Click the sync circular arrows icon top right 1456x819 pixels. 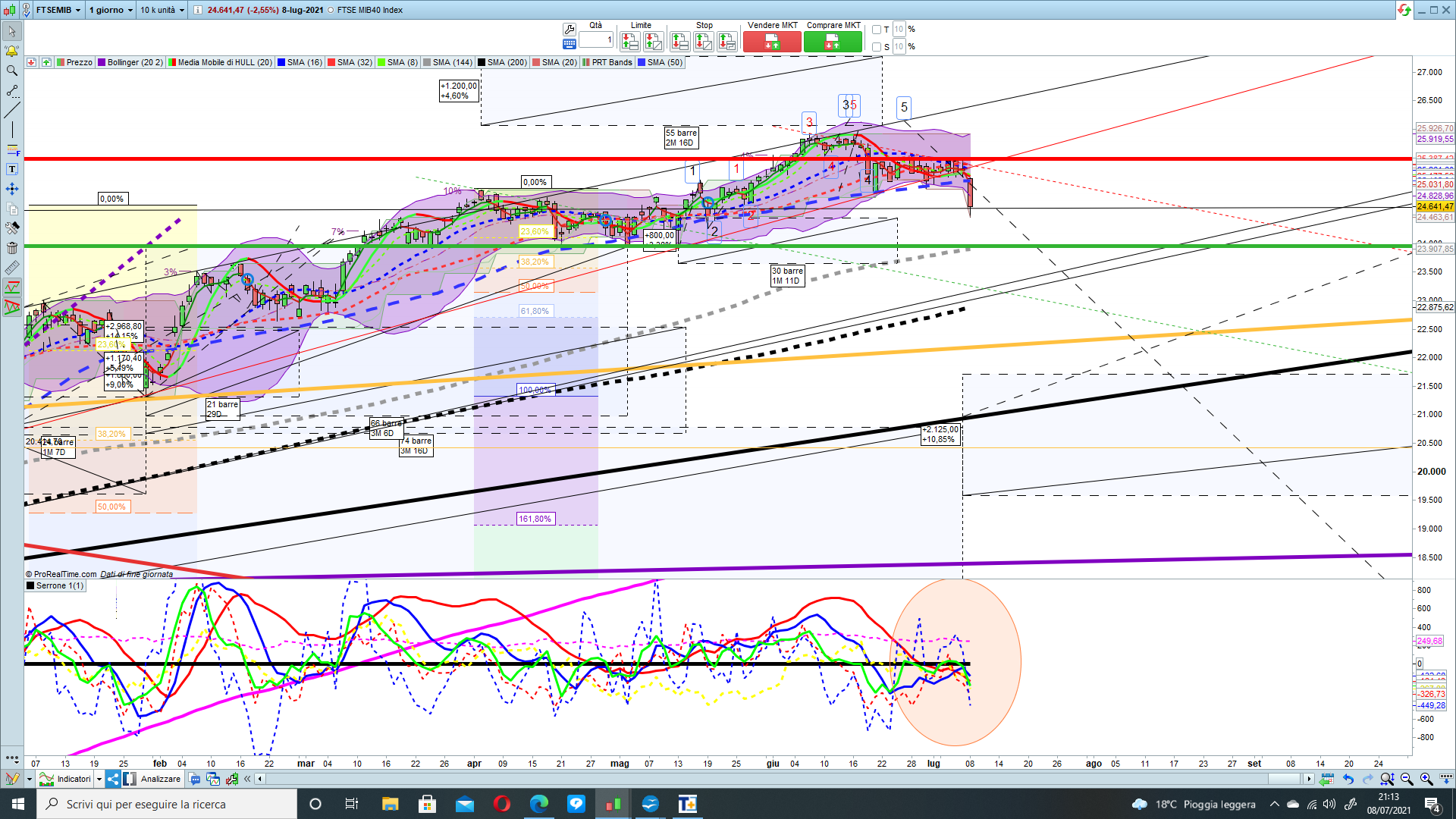[1404, 10]
